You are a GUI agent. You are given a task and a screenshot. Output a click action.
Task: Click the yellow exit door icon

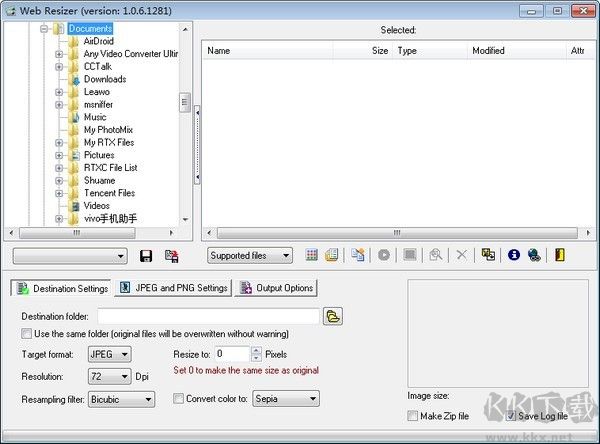click(x=560, y=255)
